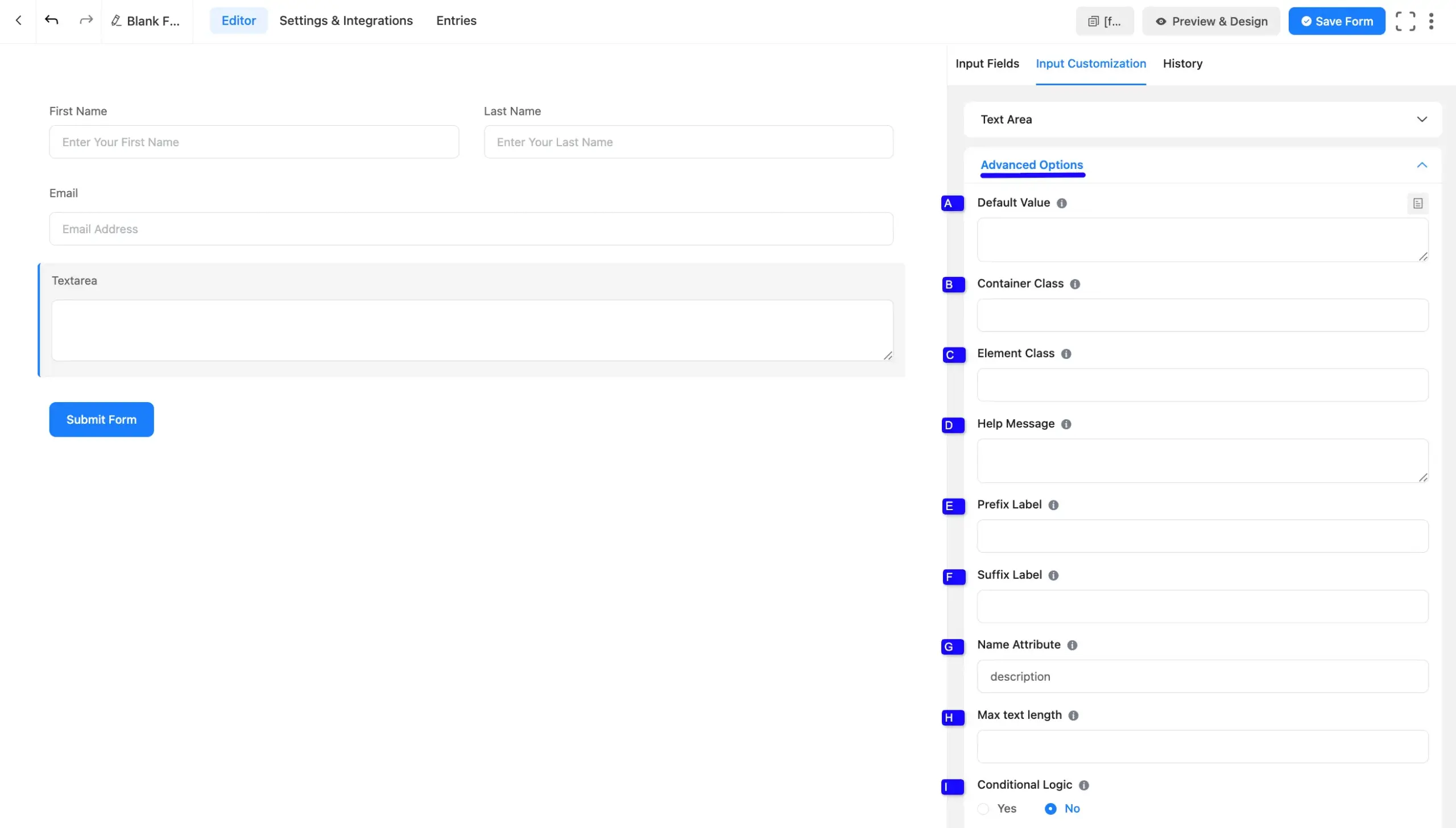Open Preview & Design
1456x828 pixels.
coord(1211,20)
